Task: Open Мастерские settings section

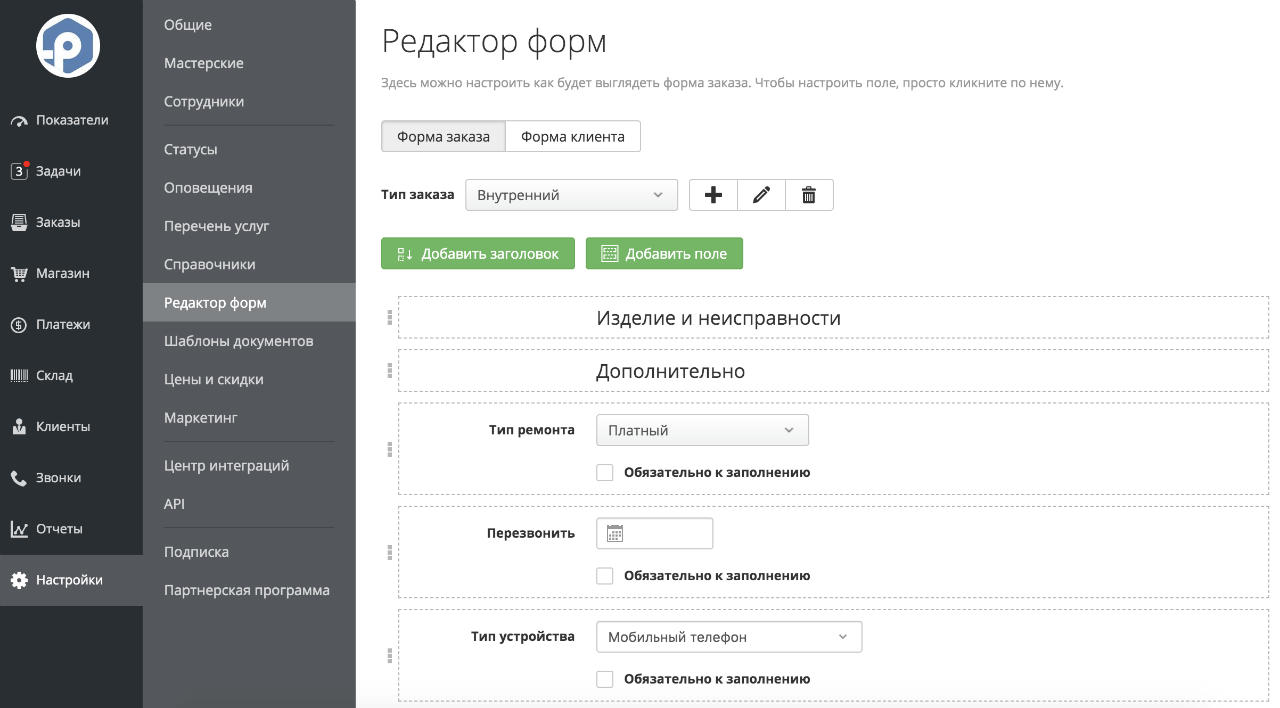Action: click(204, 63)
